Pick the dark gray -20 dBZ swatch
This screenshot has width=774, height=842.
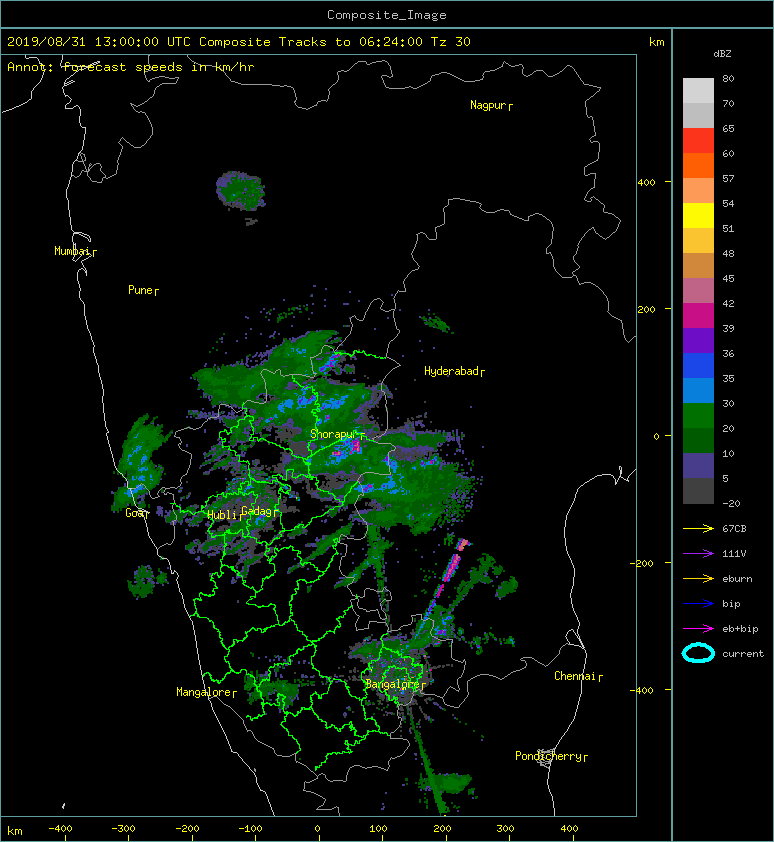[x=698, y=491]
